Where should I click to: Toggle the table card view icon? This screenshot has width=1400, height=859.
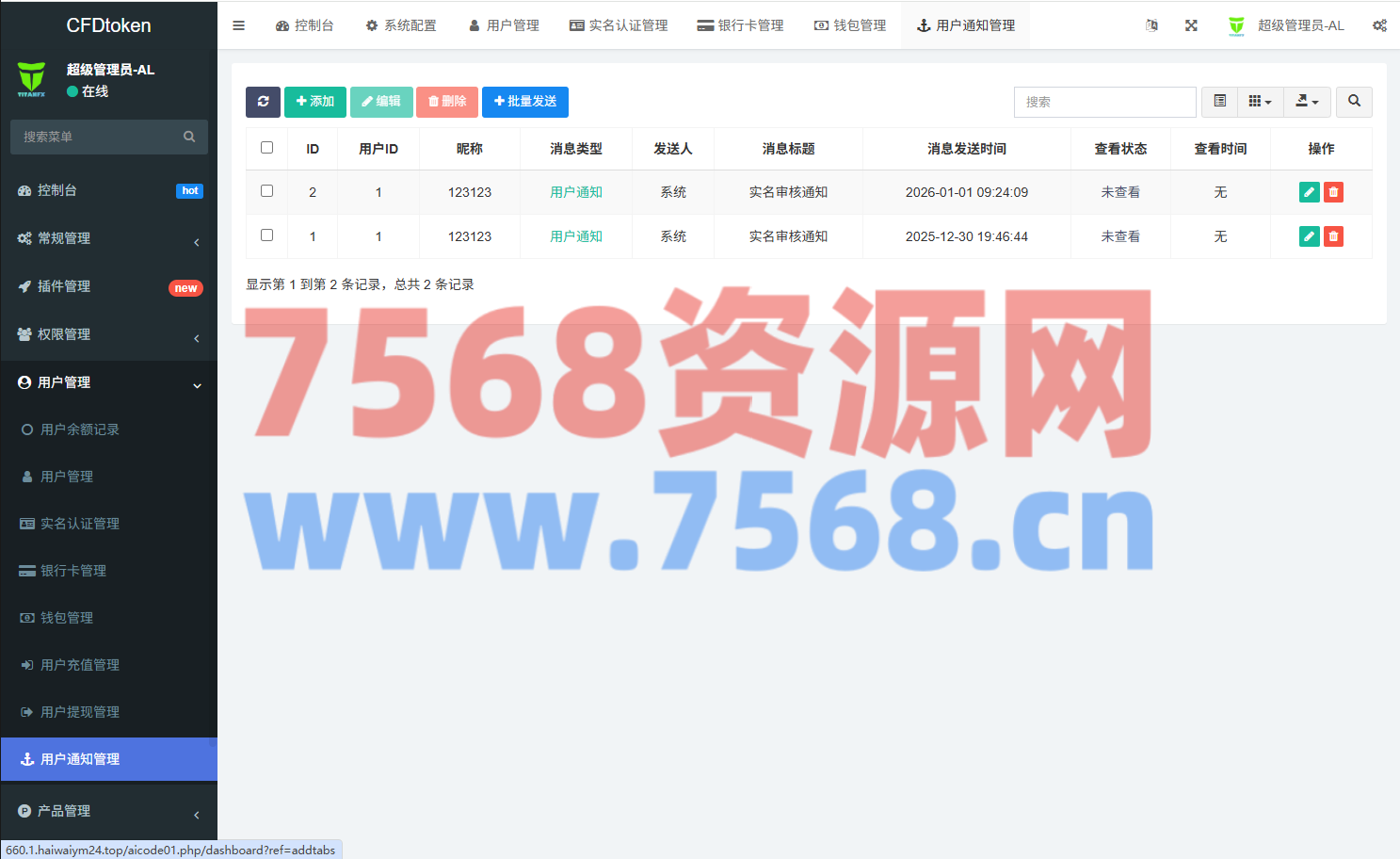pos(1220,102)
